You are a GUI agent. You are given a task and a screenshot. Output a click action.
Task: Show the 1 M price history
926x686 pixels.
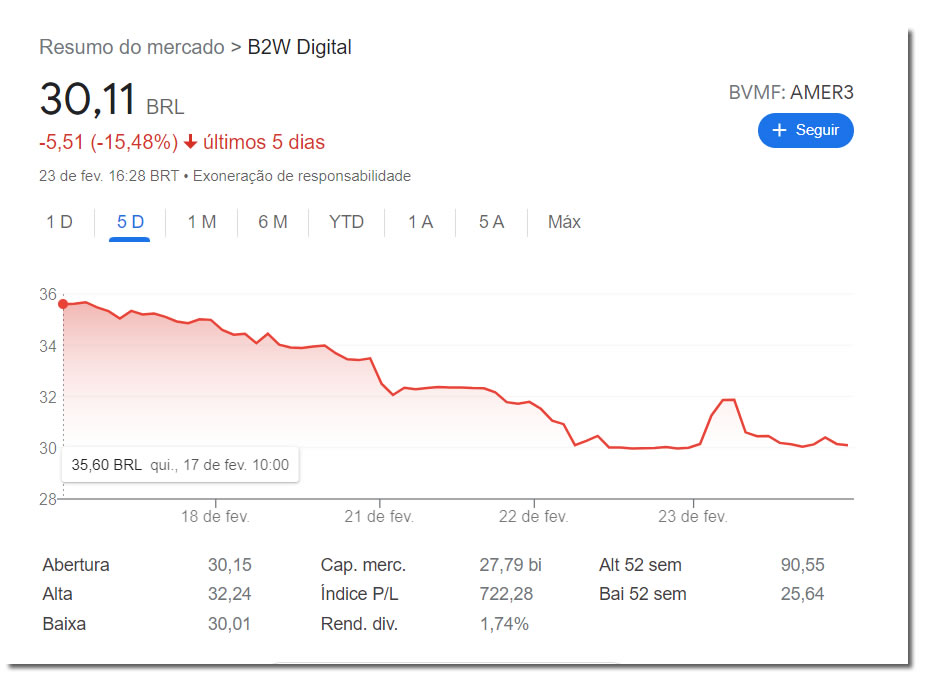click(201, 222)
